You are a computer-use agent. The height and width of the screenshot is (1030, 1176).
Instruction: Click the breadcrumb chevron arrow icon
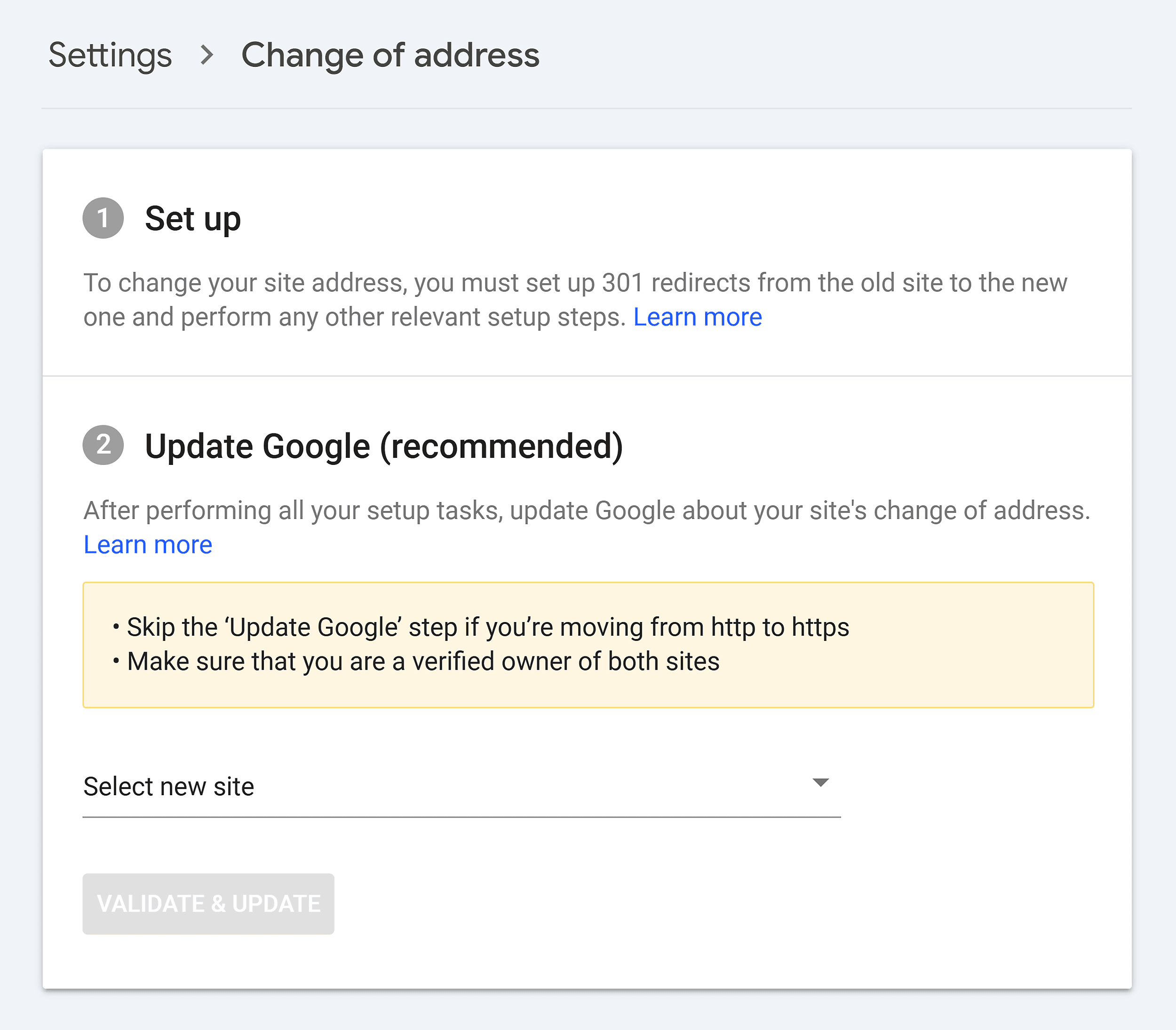coord(207,55)
